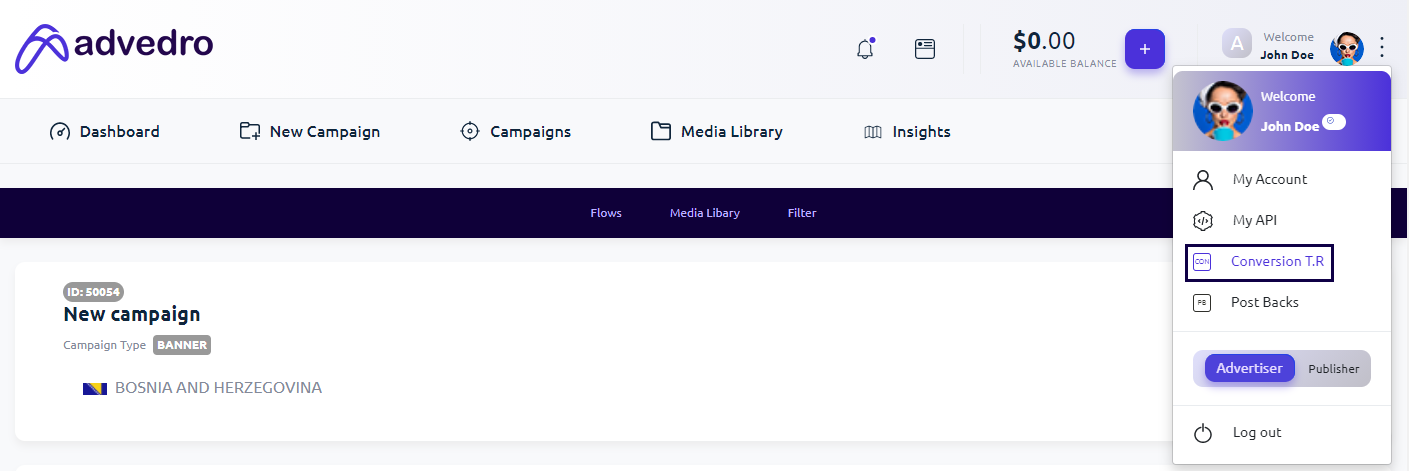Click the My Account person icon
Screen dimensions: 1409x471
pyautogui.click(x=1203, y=180)
